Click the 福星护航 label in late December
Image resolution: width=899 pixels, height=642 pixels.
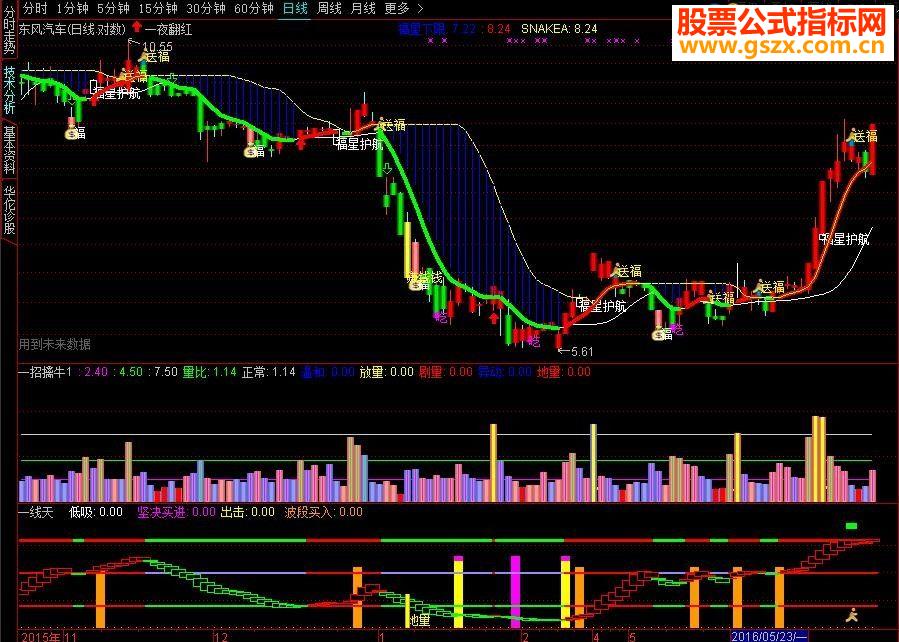(x=360, y=144)
